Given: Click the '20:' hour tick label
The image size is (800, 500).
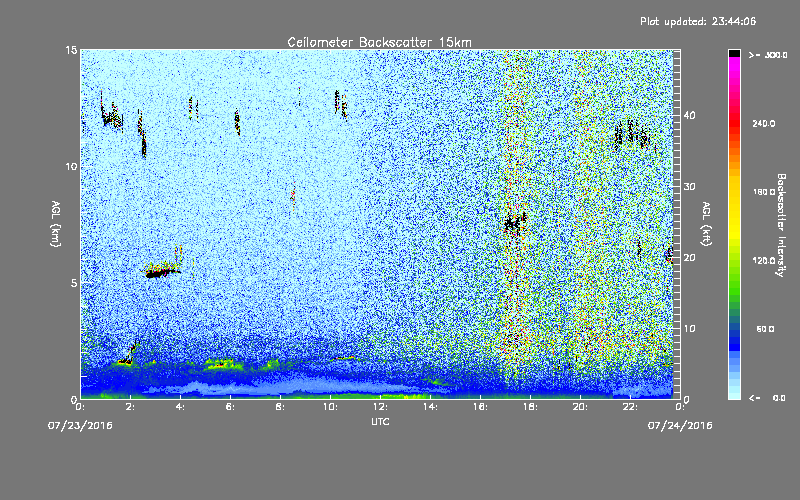Looking at the screenshot, I should tap(580, 407).
